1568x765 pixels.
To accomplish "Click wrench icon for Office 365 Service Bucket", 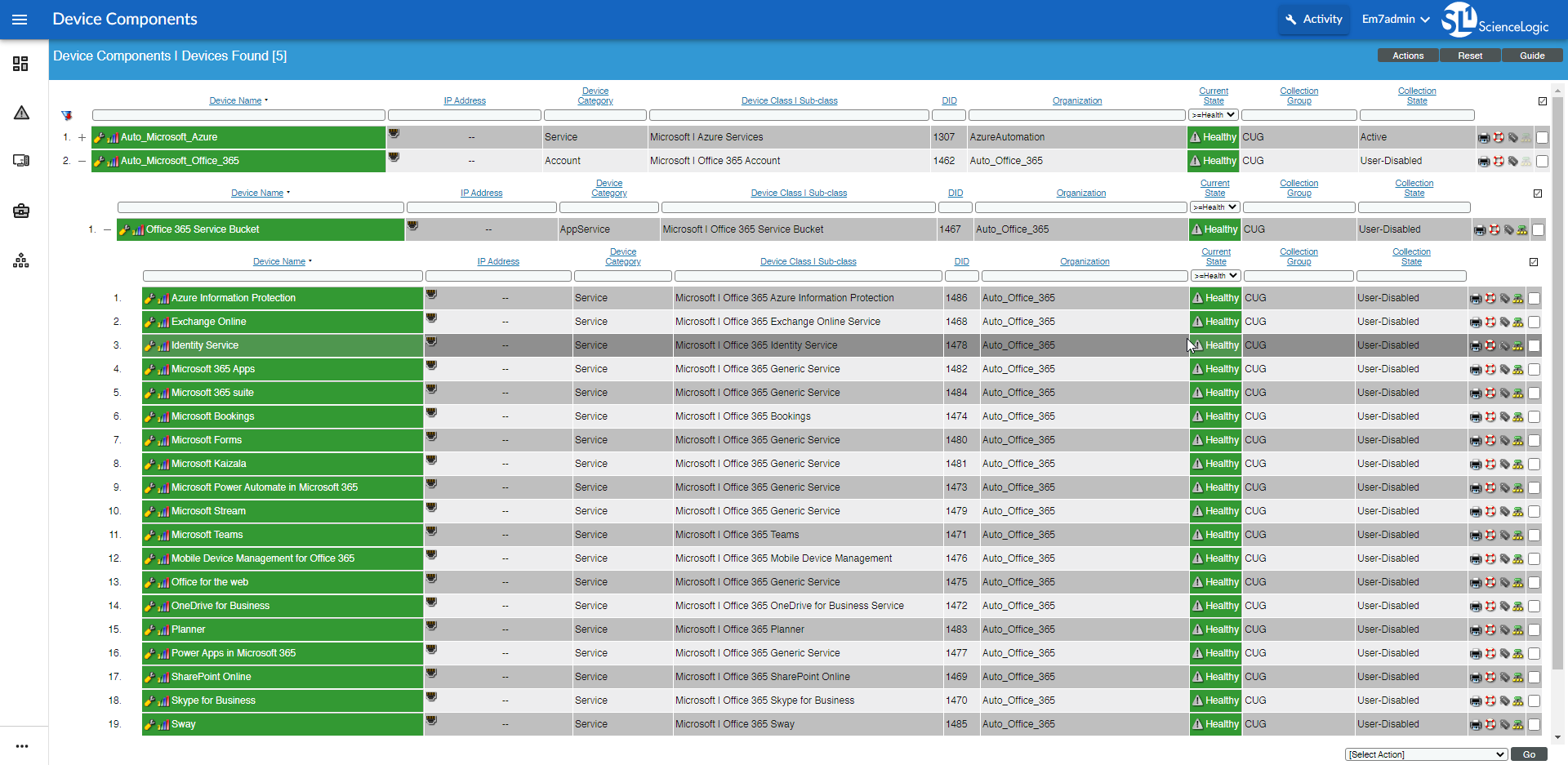I will [124, 229].
